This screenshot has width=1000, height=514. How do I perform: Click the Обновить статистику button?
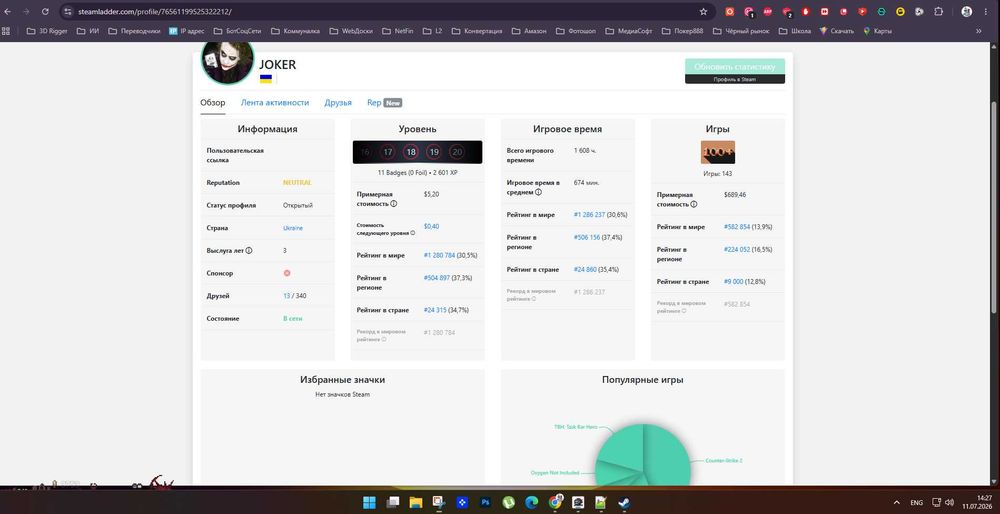(735, 66)
